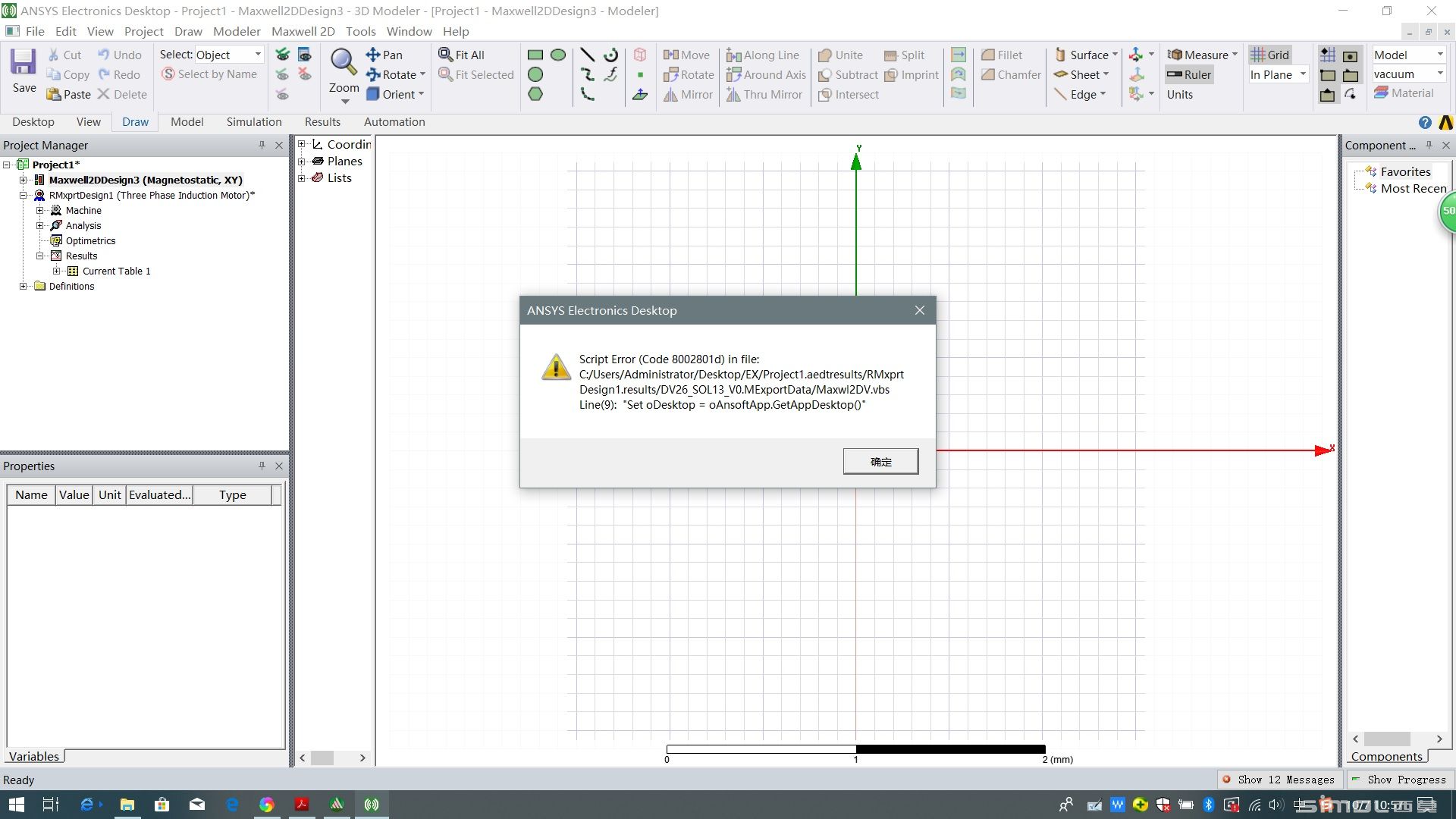
Task: Click the Save icon in ribbon
Action: point(24,62)
